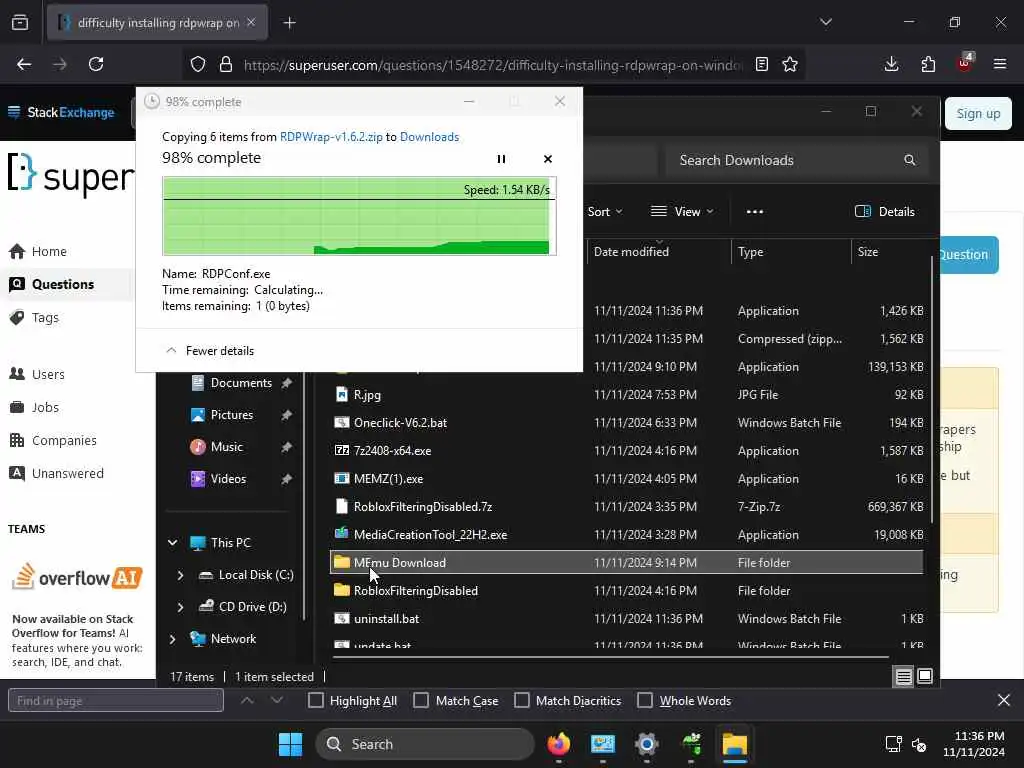Viewport: 1024px width, 768px height.
Task: Click Search Downloads box in Explorer
Action: [x=795, y=160]
